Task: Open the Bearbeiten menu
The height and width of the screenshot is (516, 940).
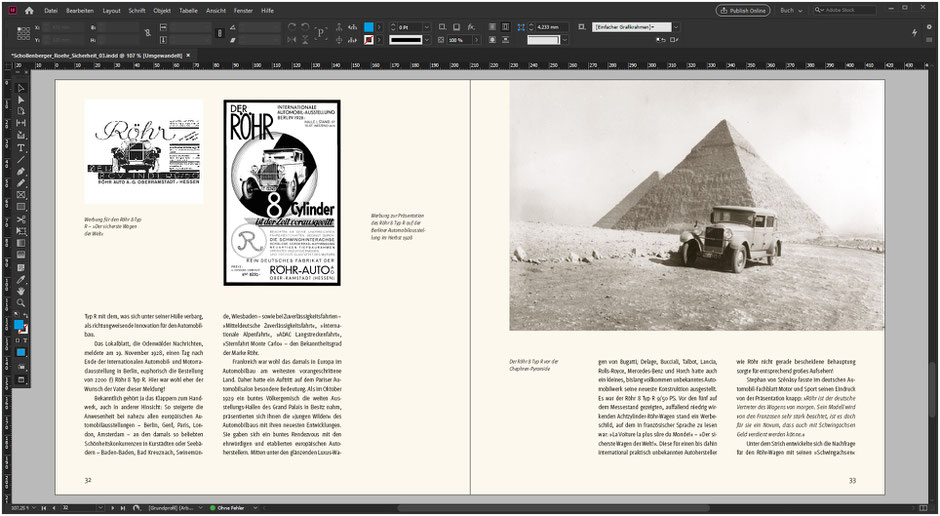Action: 80,10
